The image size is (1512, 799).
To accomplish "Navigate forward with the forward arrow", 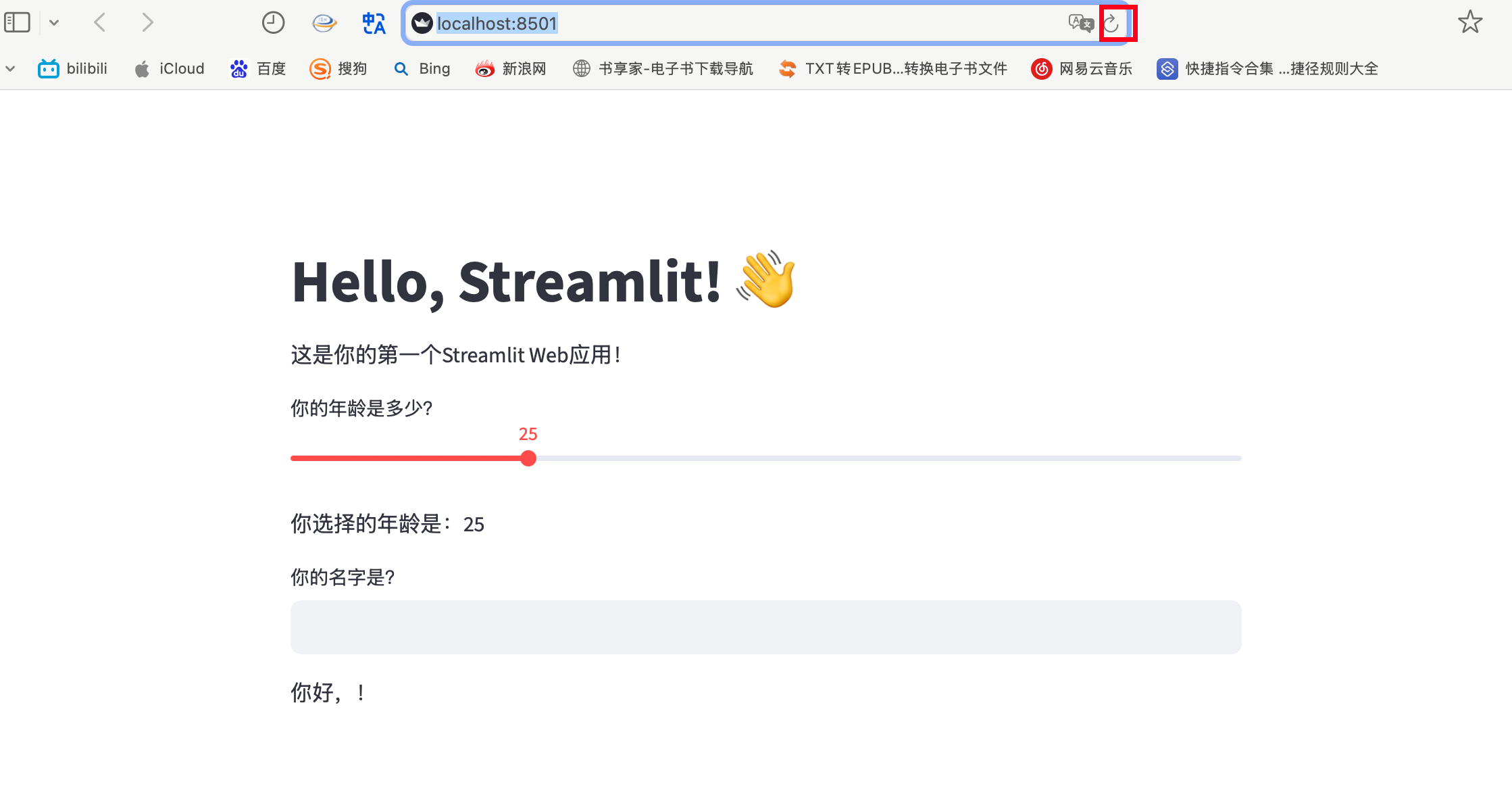I will point(147,22).
